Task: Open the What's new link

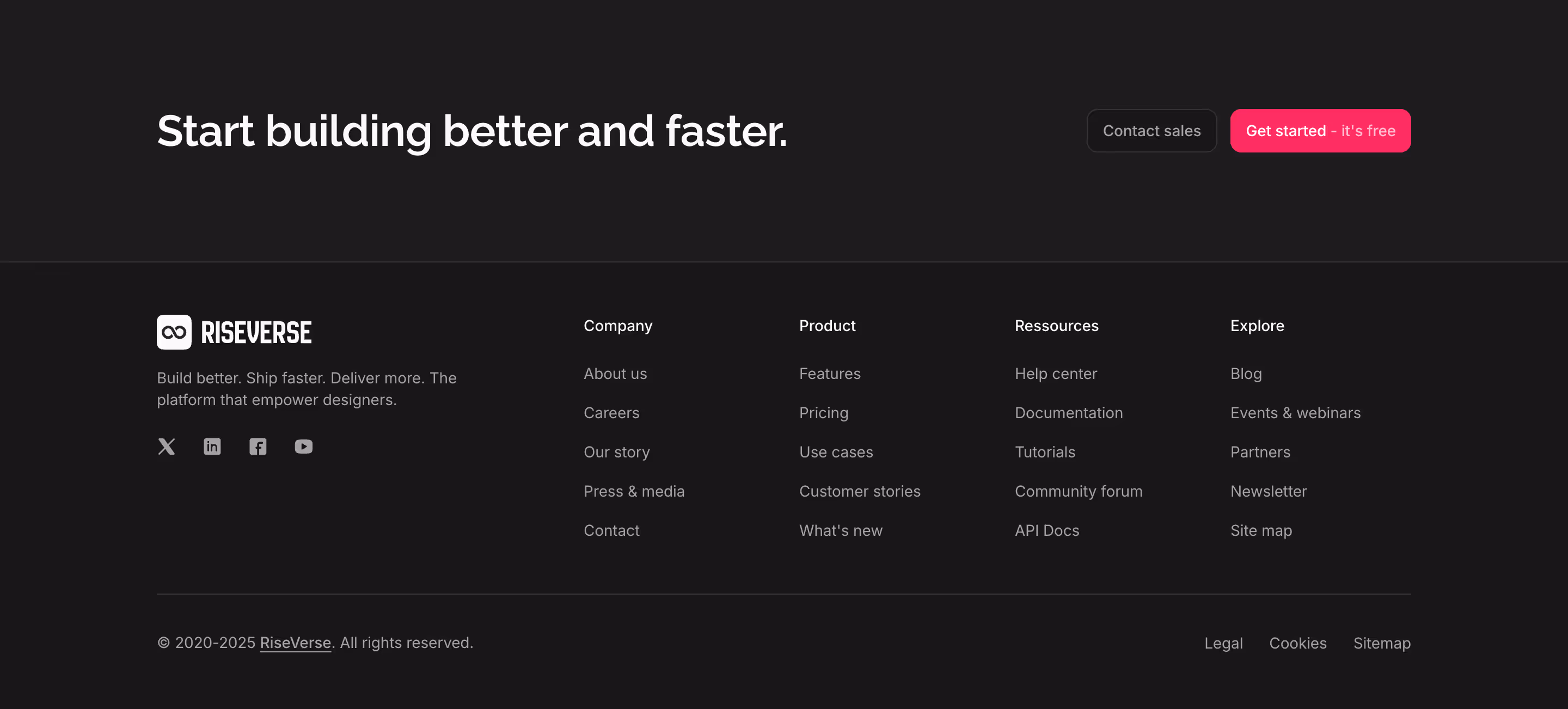Action: click(x=841, y=530)
